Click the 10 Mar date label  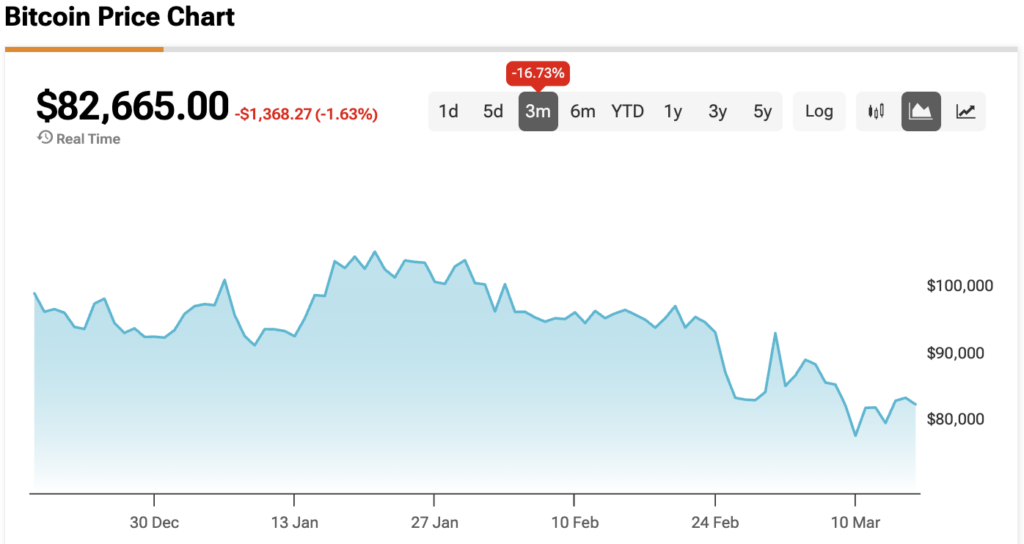[855, 522]
